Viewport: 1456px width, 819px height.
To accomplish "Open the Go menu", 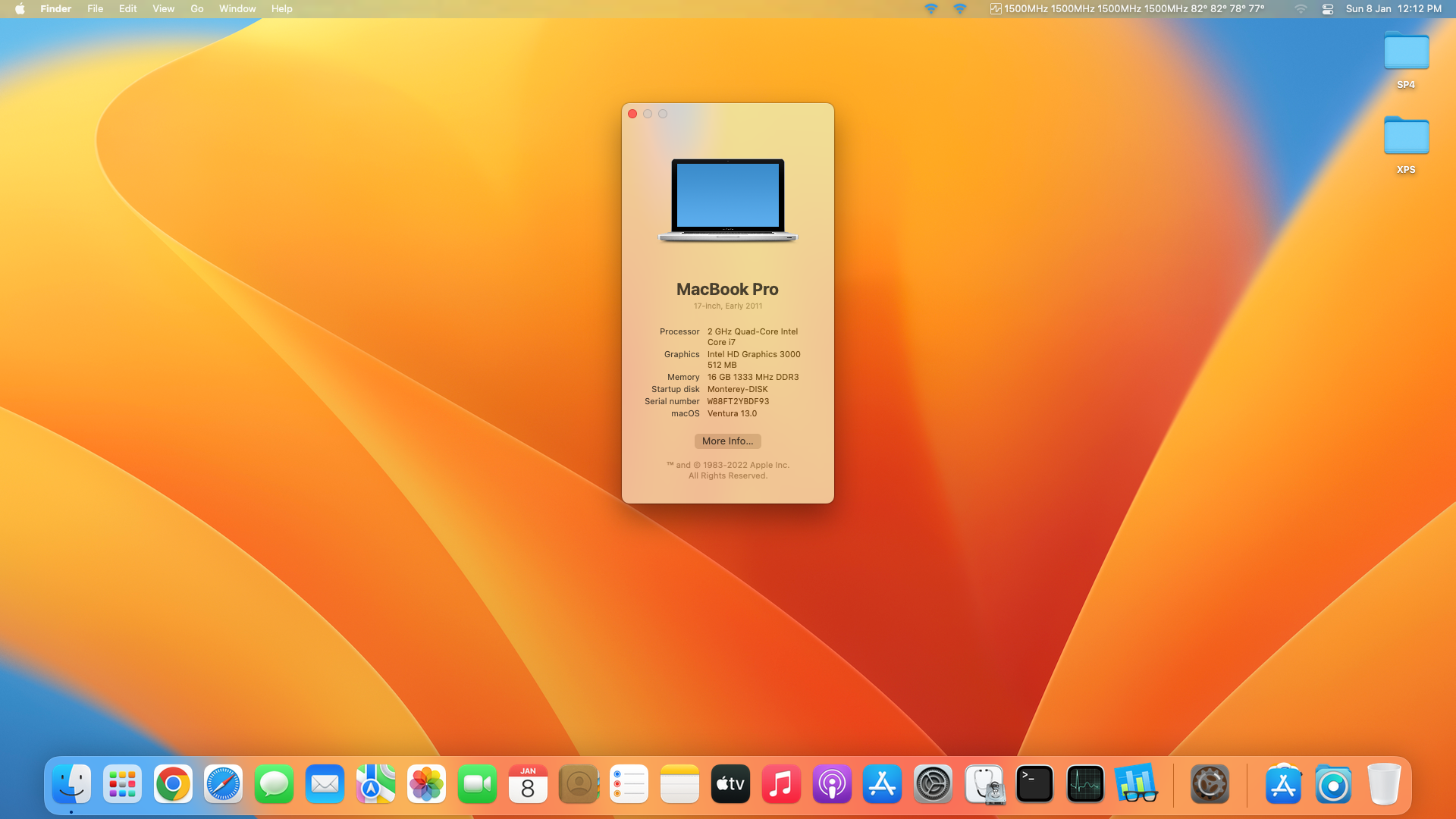I will tap(196, 9).
